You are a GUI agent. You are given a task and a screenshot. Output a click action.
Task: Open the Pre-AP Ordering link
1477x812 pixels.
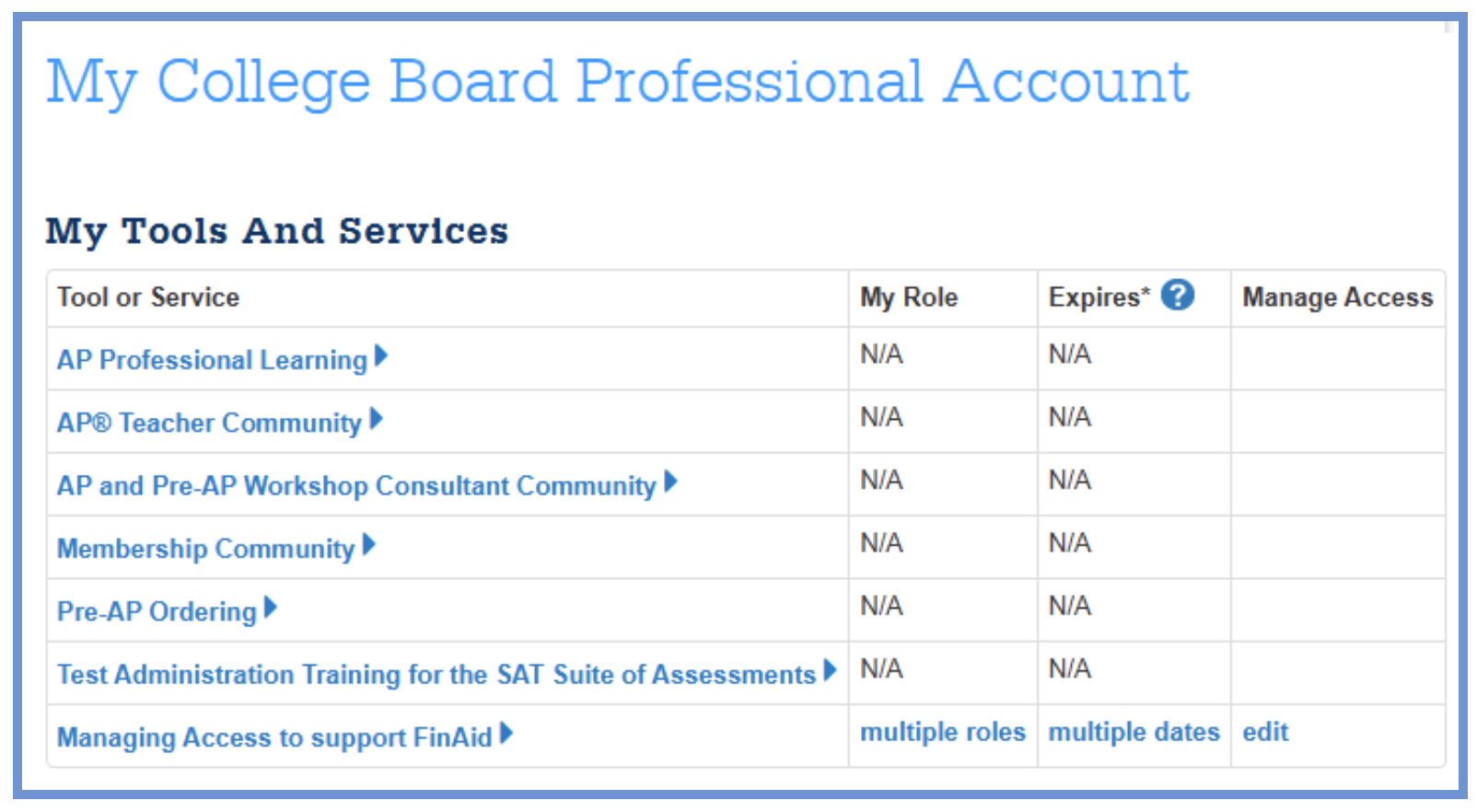coord(157,611)
